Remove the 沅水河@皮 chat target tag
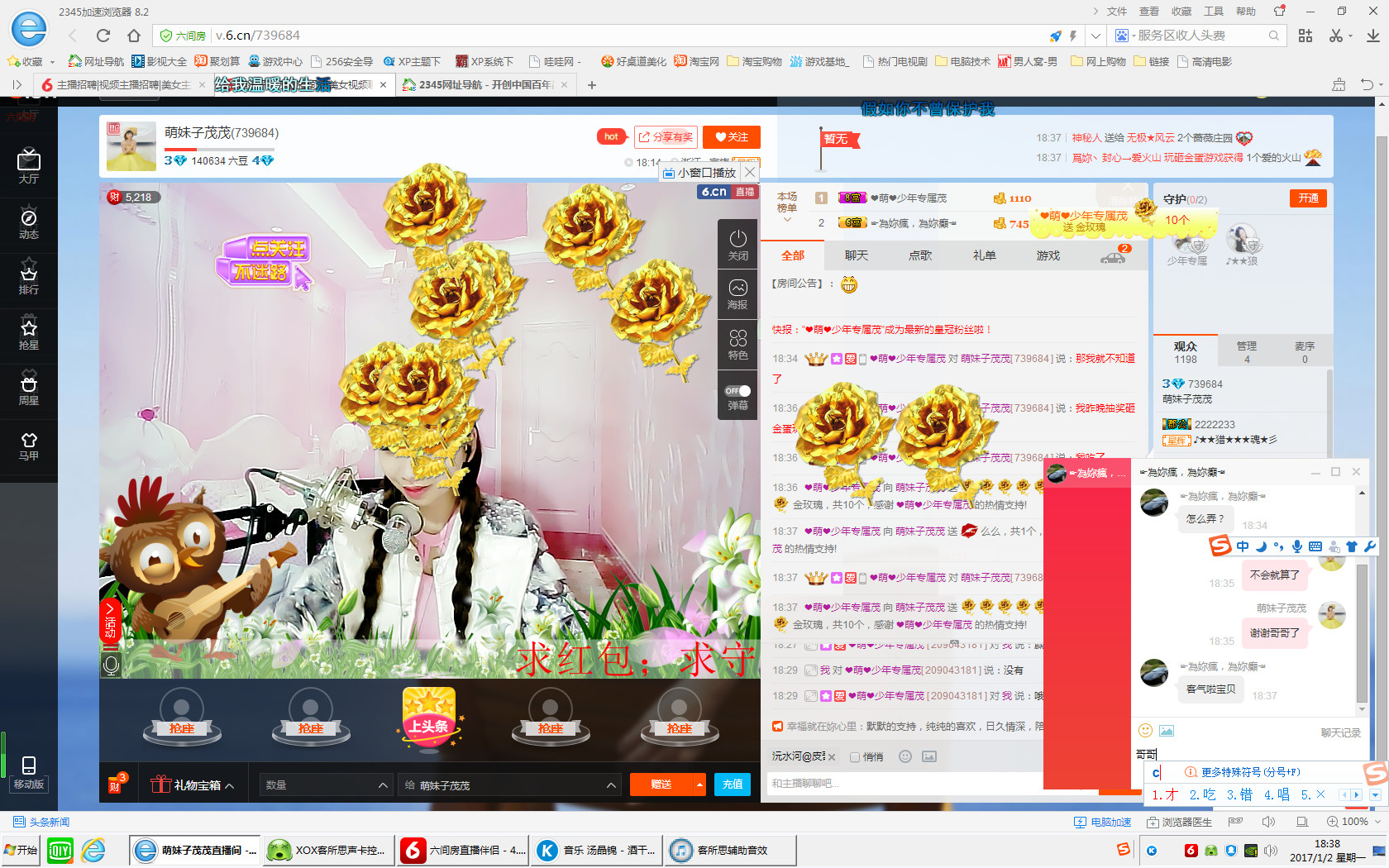This screenshot has width=1389, height=868. 832,757
